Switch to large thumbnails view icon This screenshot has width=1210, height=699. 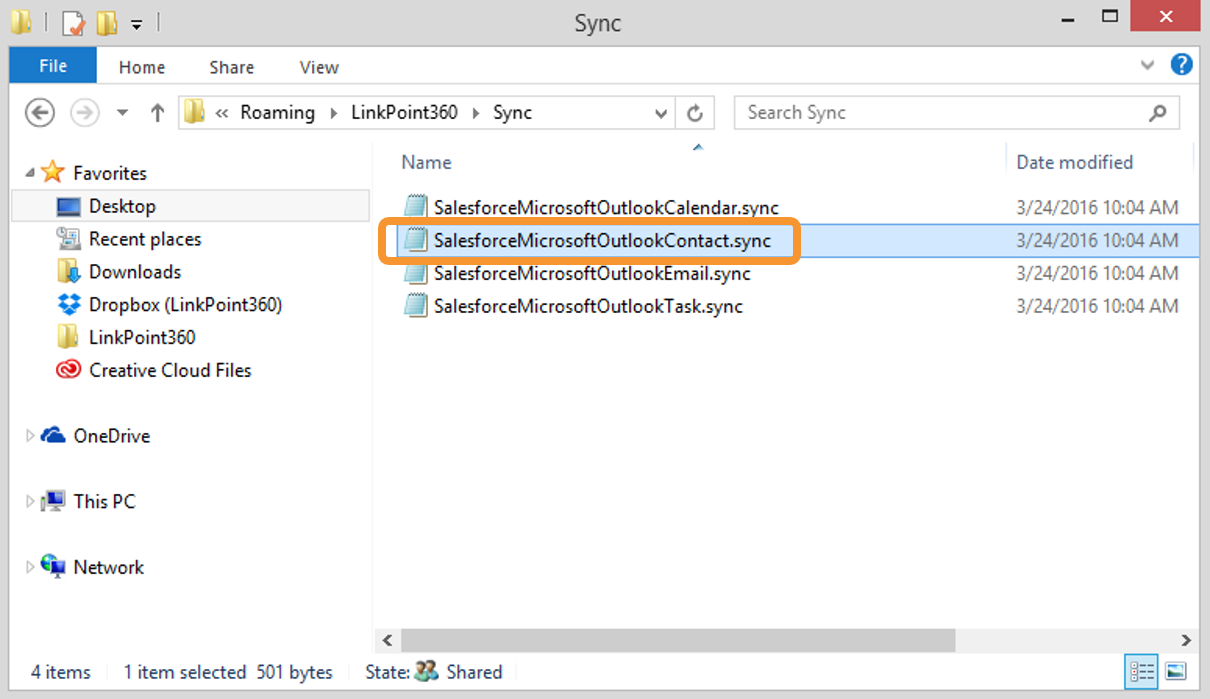1177,671
